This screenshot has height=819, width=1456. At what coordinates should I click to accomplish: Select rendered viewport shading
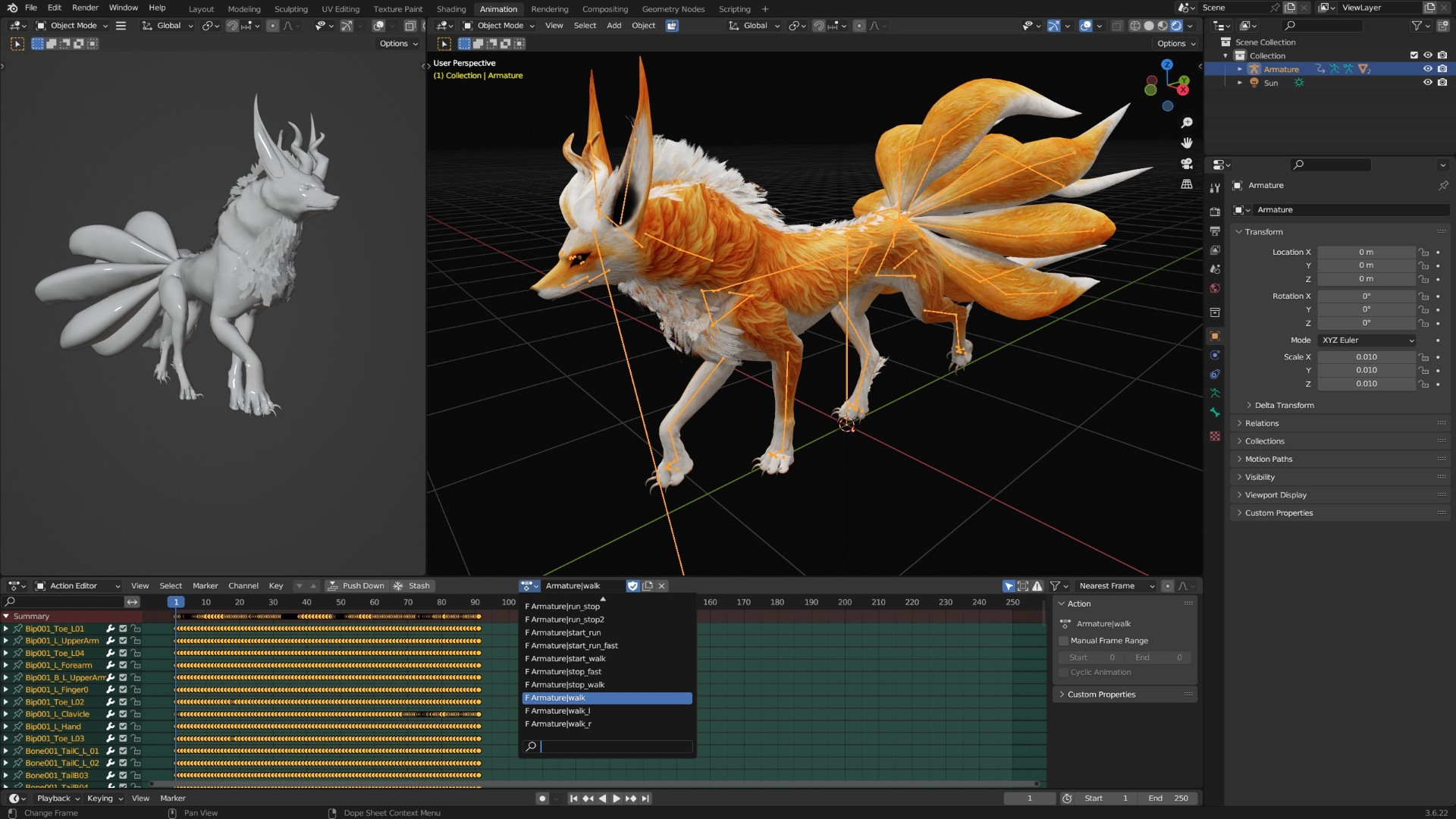point(1176,26)
